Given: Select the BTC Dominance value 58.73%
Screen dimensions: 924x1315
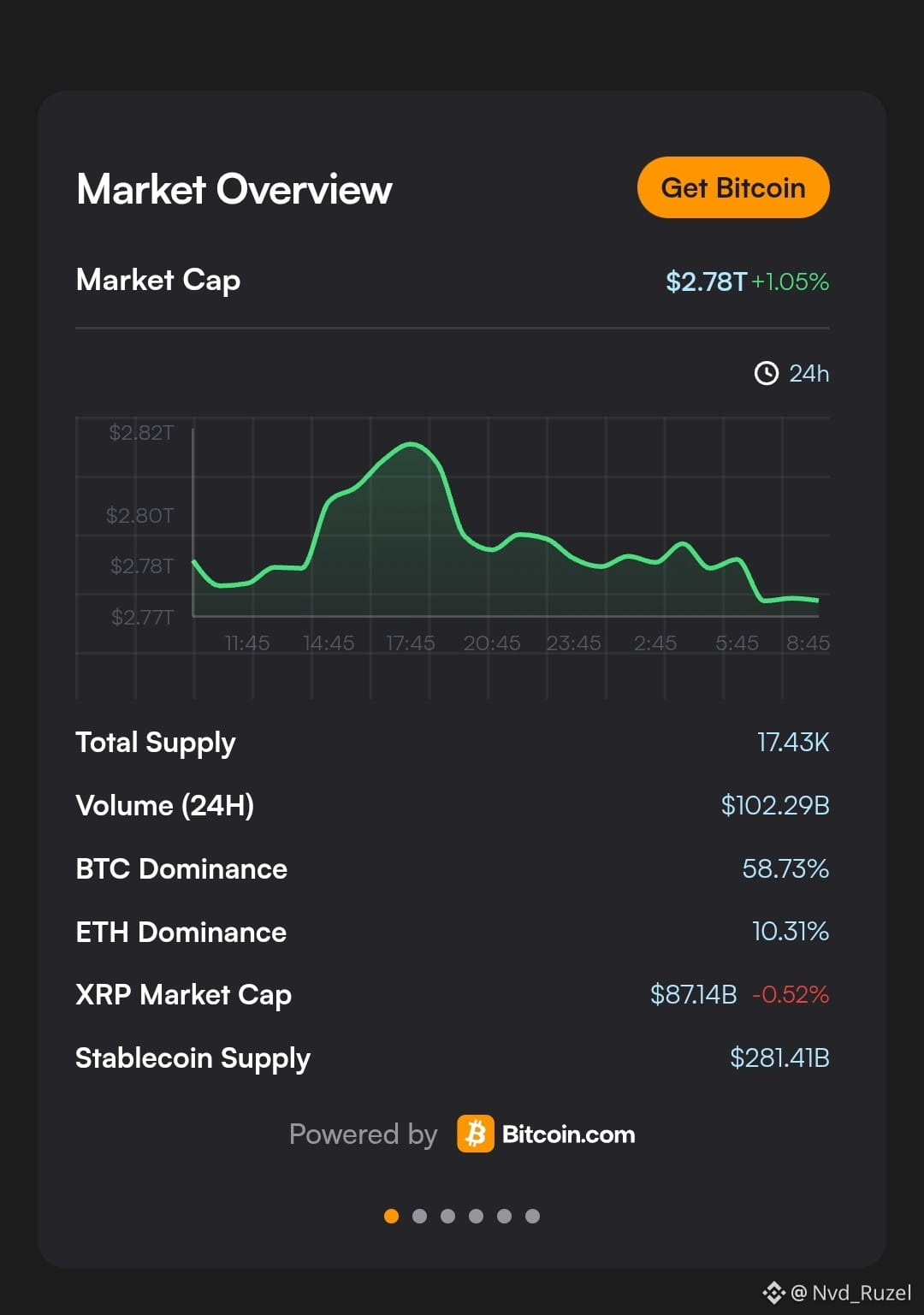Looking at the screenshot, I should (x=785, y=868).
